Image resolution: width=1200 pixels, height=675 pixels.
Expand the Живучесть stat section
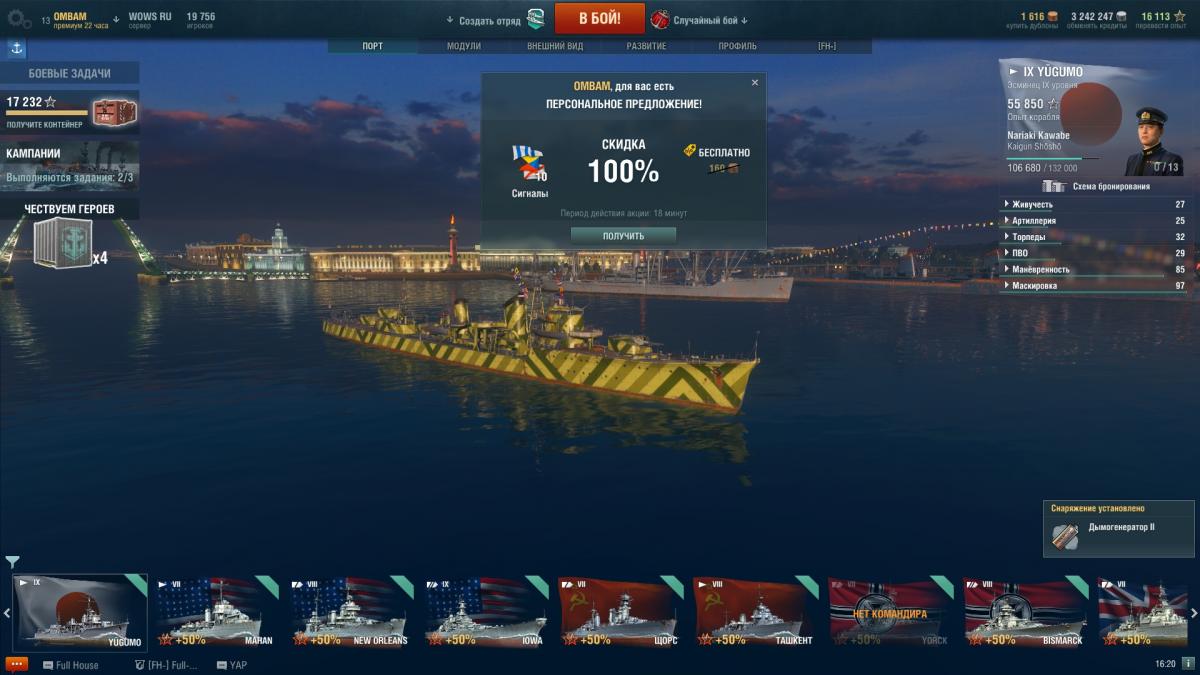point(1094,204)
